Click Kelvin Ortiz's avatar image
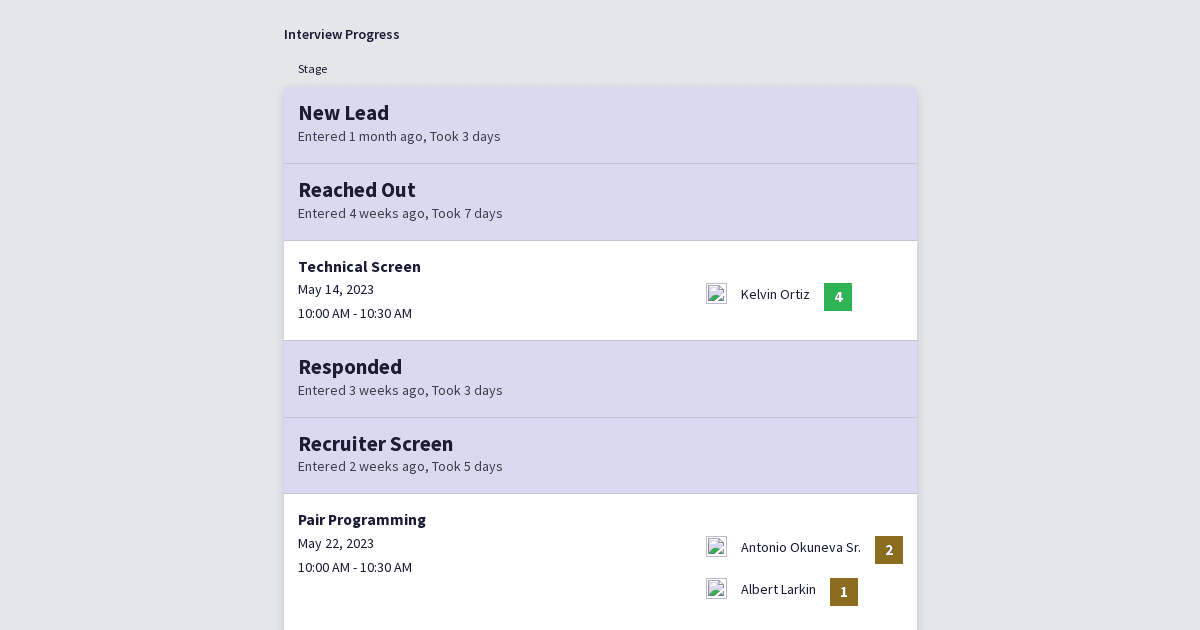Screen dimensions: 1200x630 click(716, 293)
